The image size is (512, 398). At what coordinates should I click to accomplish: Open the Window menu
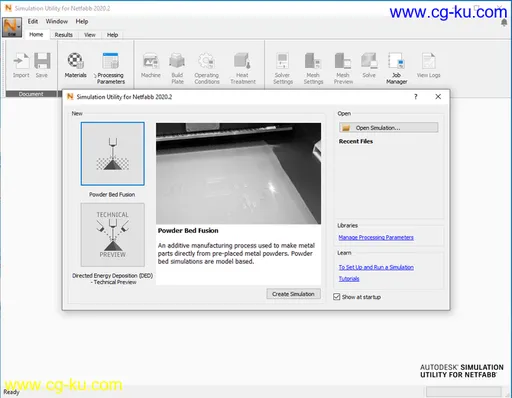(x=57, y=21)
